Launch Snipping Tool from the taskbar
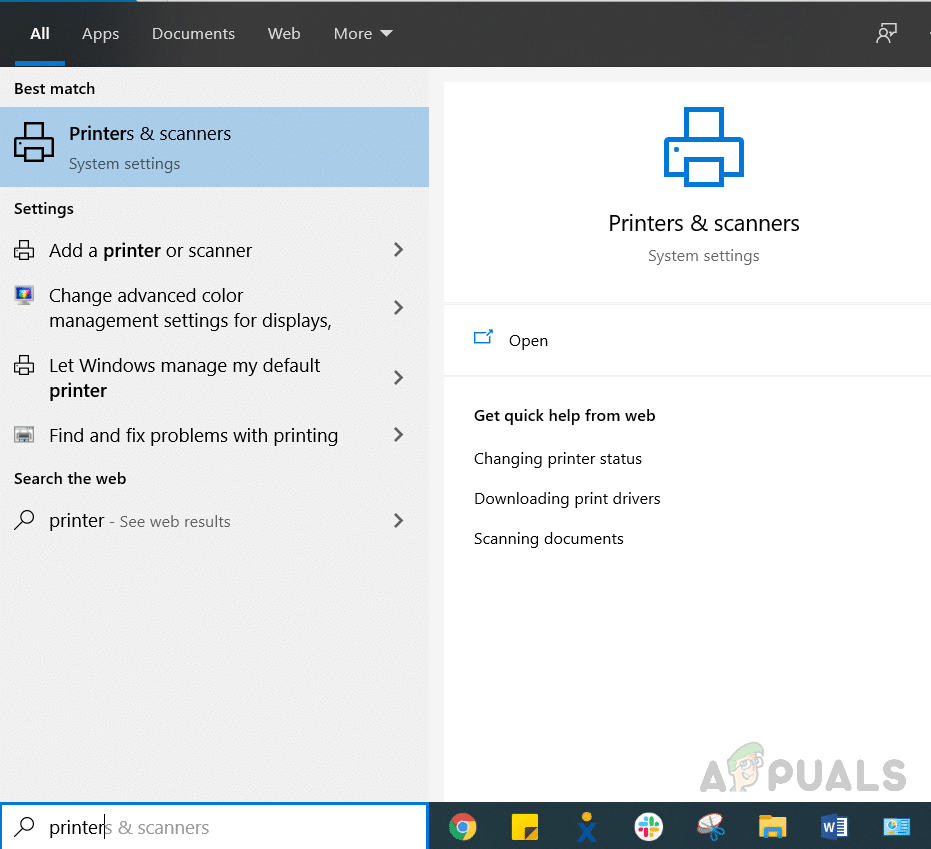931x849 pixels. coord(711,827)
